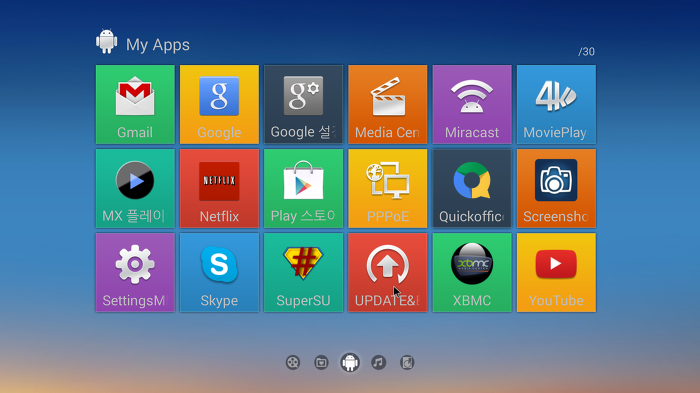Launch the Screenshot app

(x=556, y=188)
